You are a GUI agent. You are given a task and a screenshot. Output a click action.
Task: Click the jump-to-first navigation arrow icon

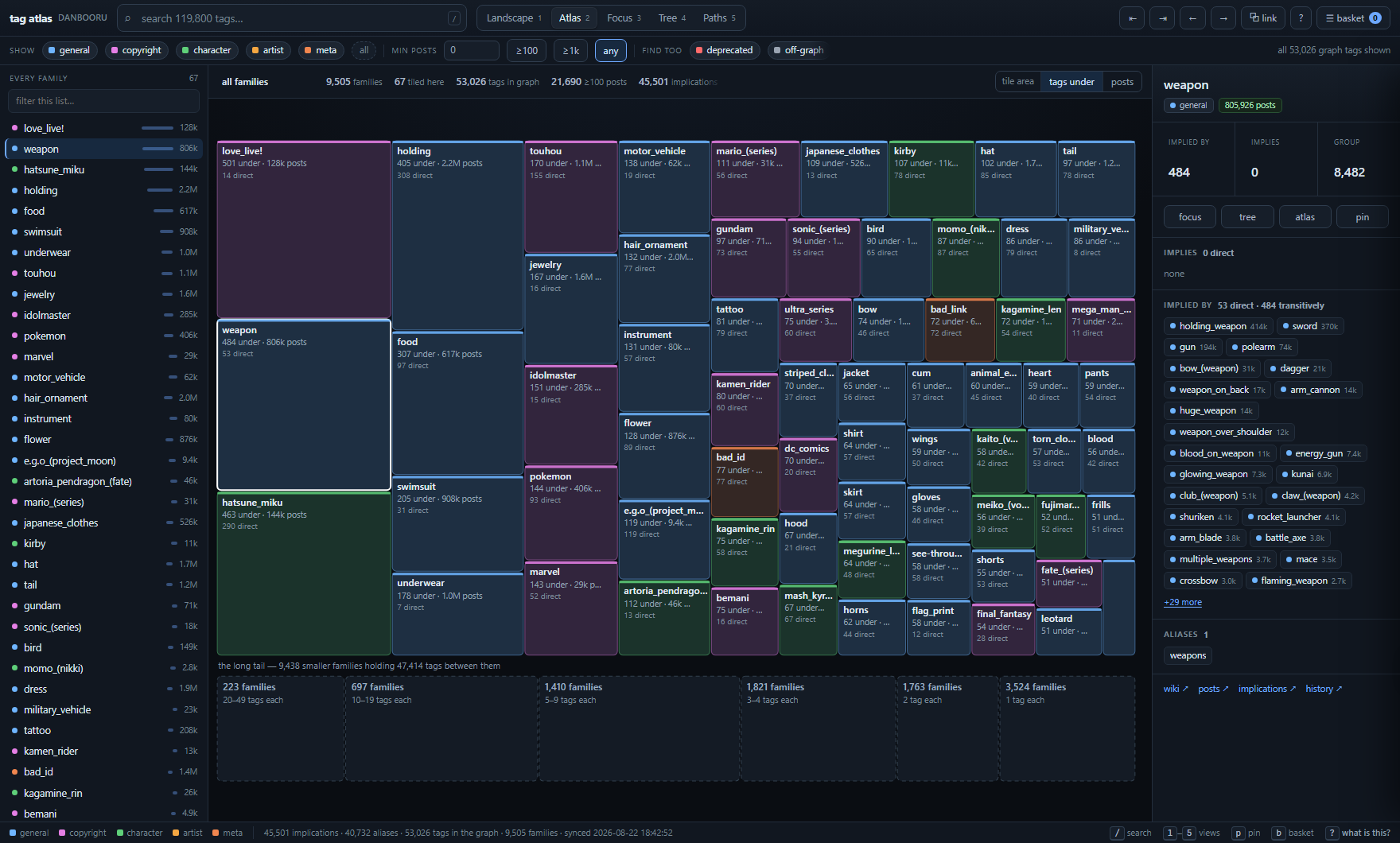(x=1133, y=18)
